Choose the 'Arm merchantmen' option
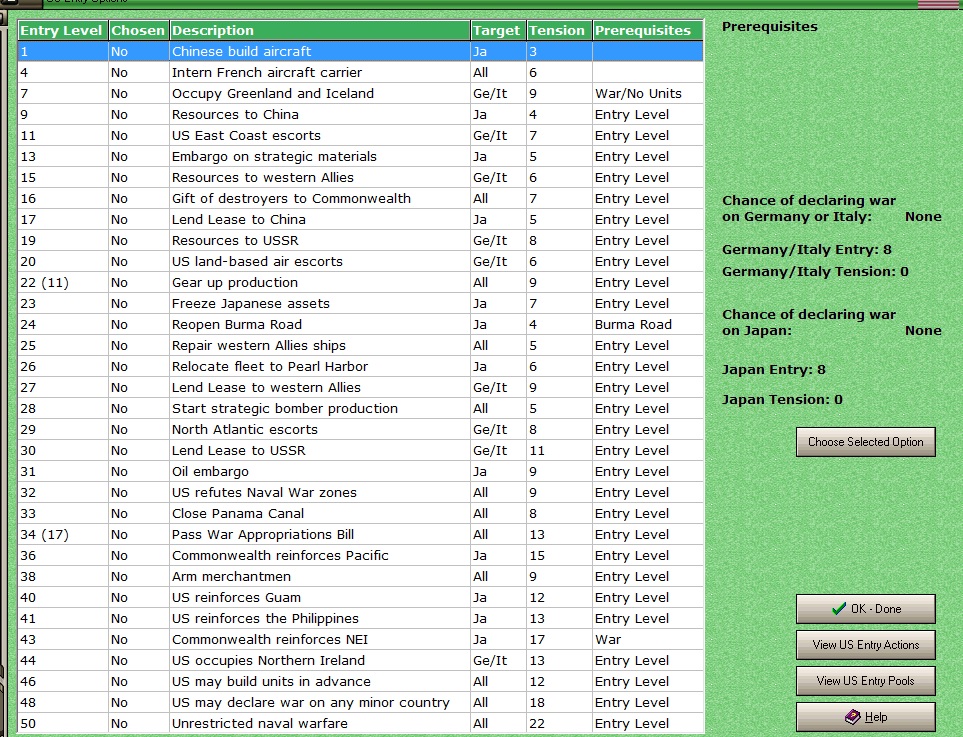The image size is (963, 737). click(361, 577)
